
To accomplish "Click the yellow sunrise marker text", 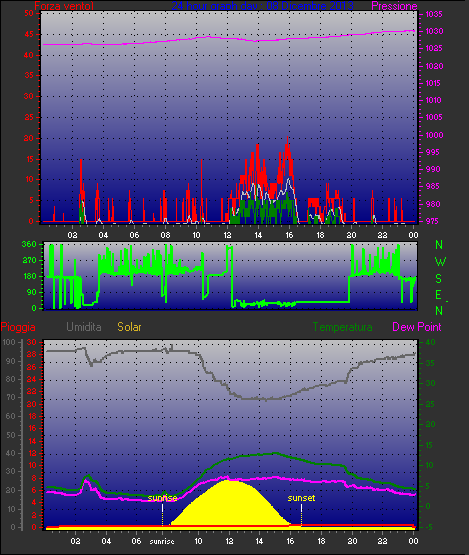I will 162,498.
